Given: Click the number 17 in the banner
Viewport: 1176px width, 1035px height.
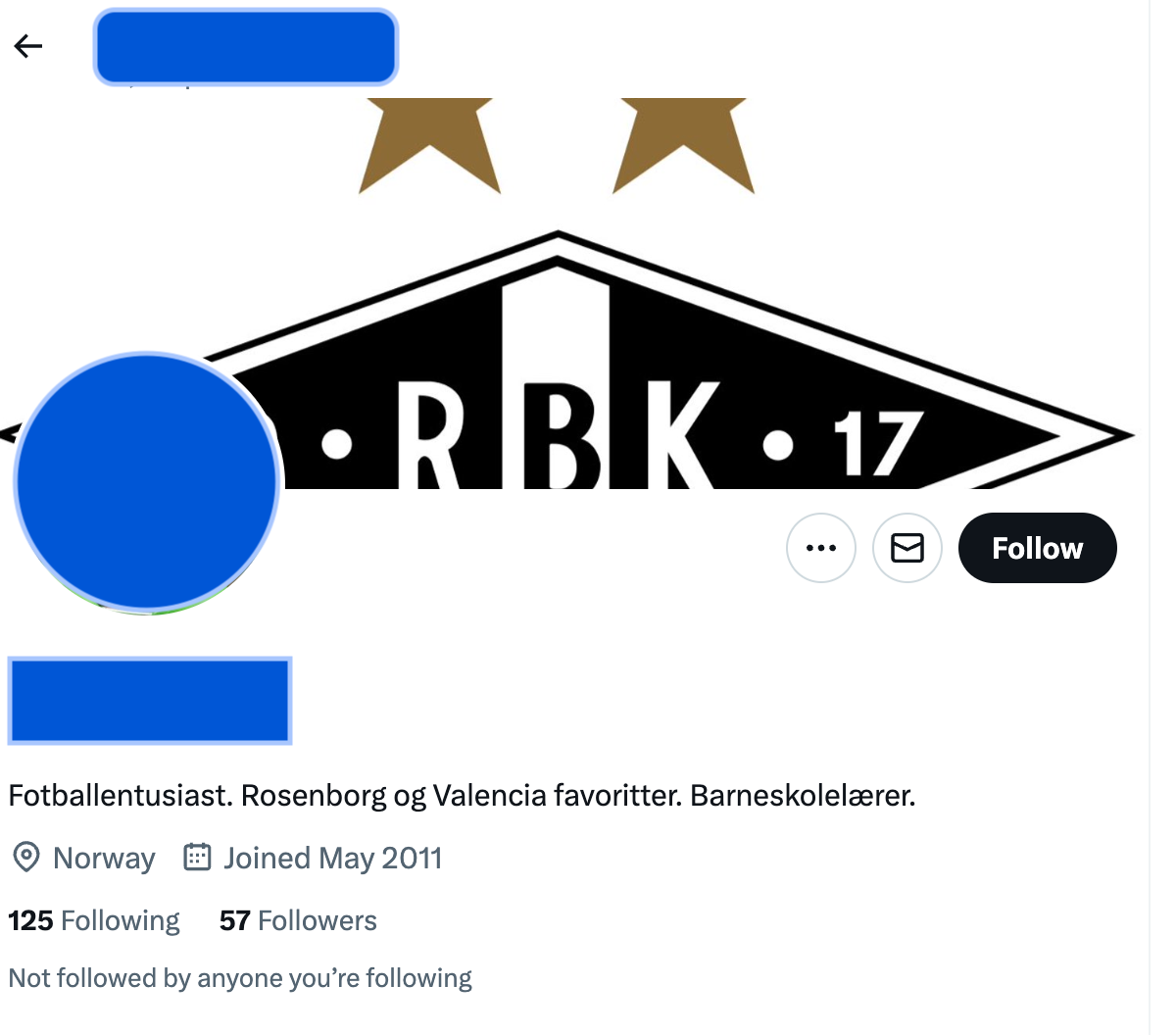Looking at the screenshot, I should [878, 444].
